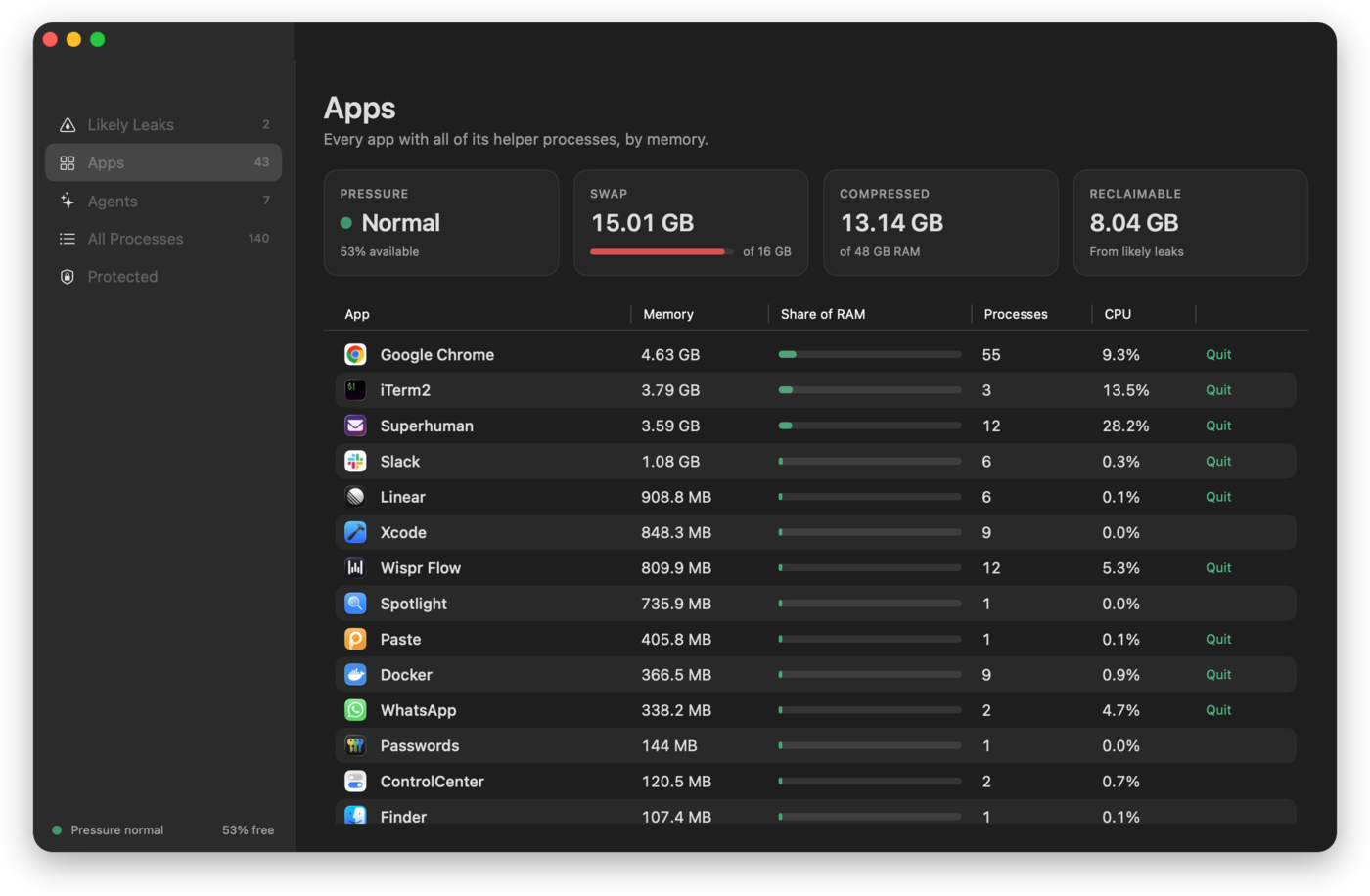Quit WhatsApp
This screenshot has width=1370, height=896.
[x=1218, y=710]
